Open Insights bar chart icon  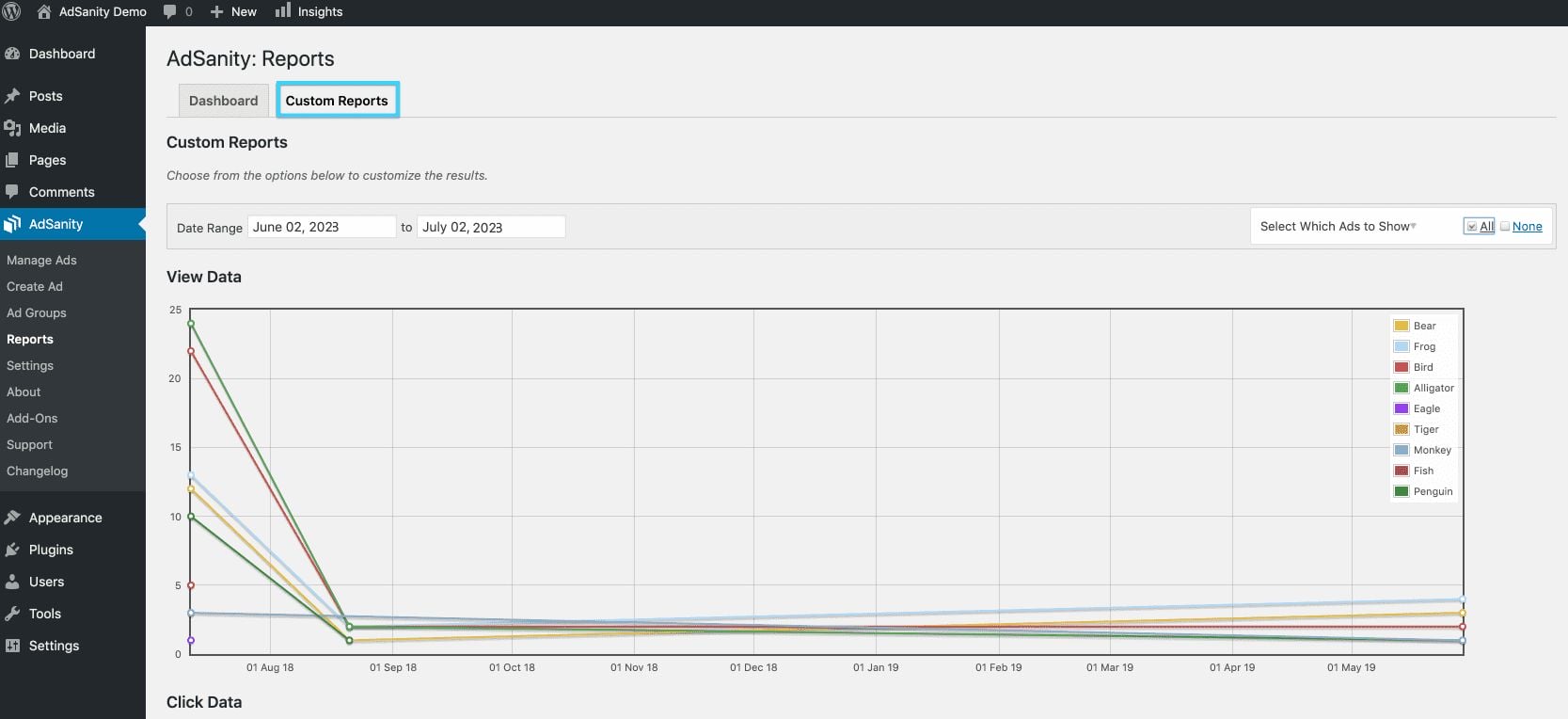click(282, 11)
